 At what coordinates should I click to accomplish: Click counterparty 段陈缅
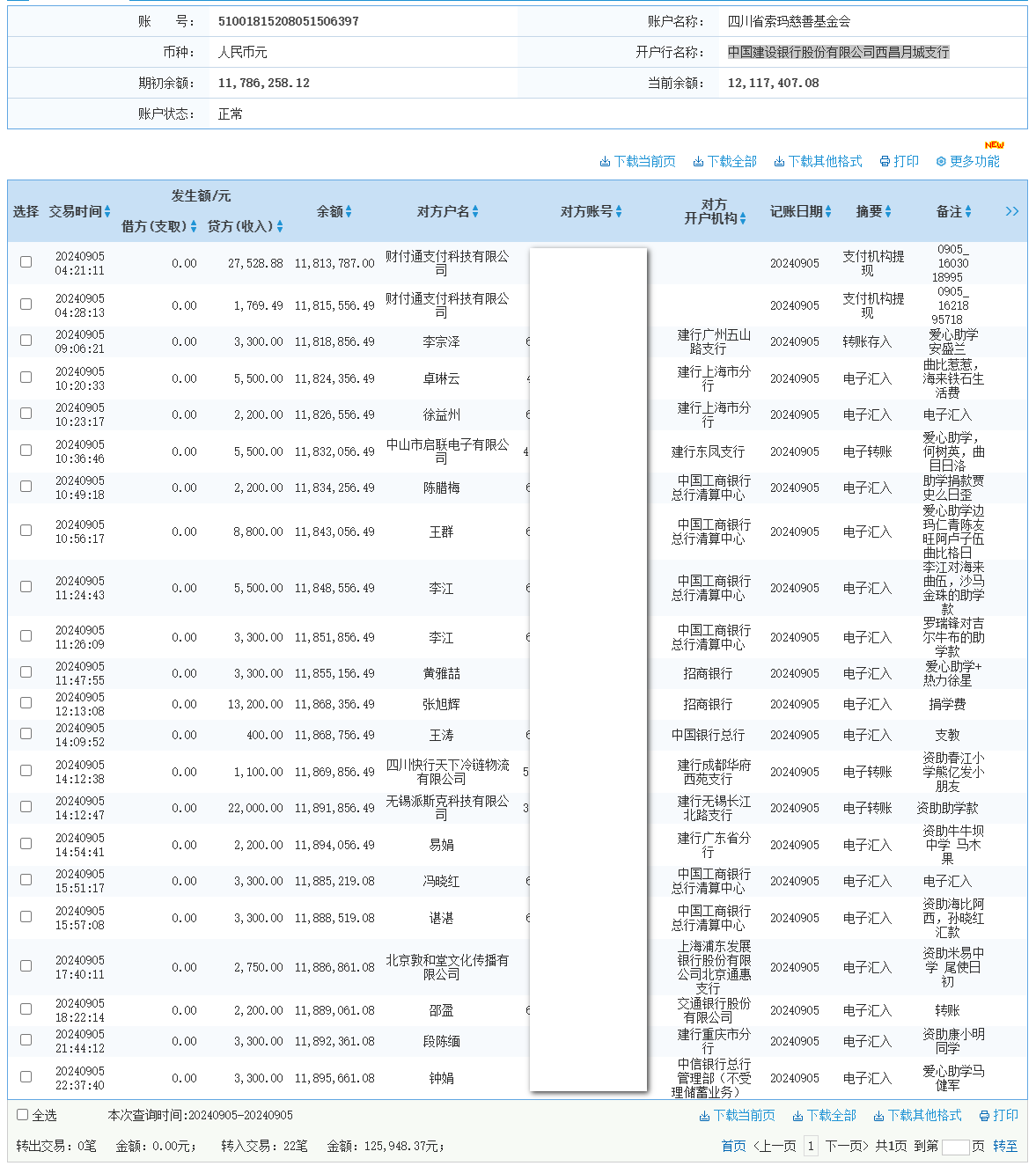441,1041
